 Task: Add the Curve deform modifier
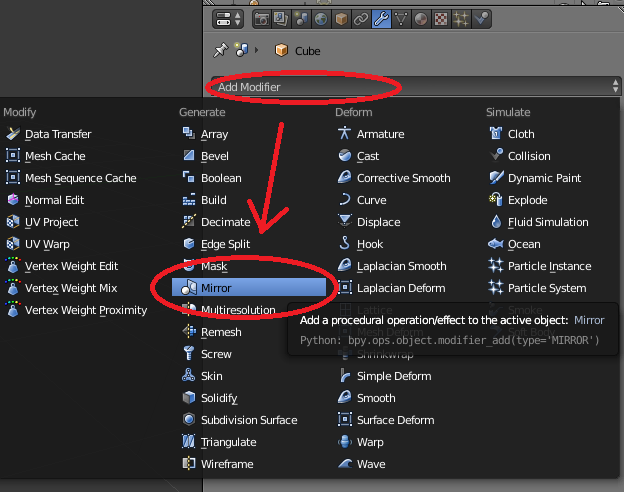362,200
